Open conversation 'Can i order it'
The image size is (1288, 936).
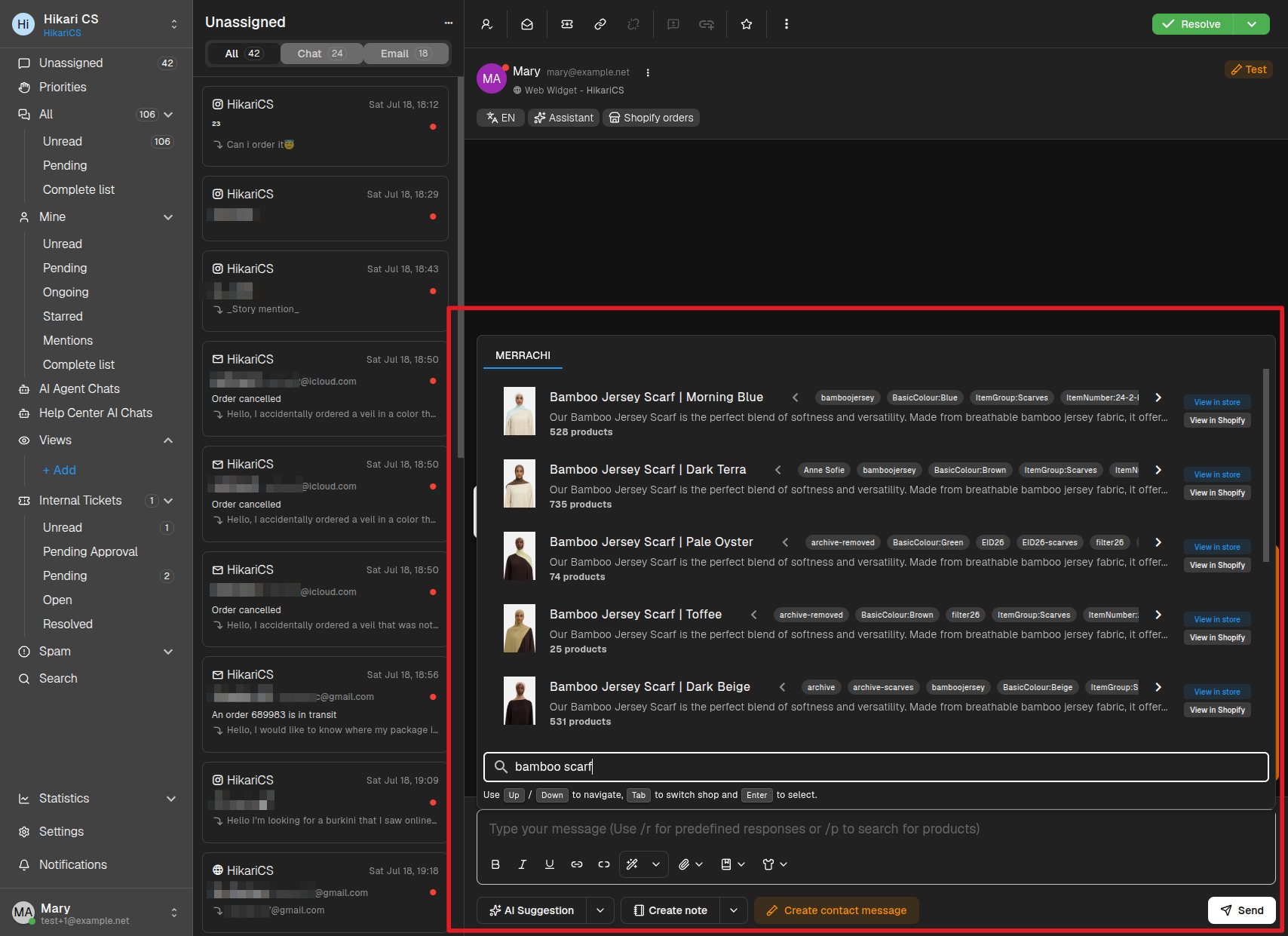point(325,126)
